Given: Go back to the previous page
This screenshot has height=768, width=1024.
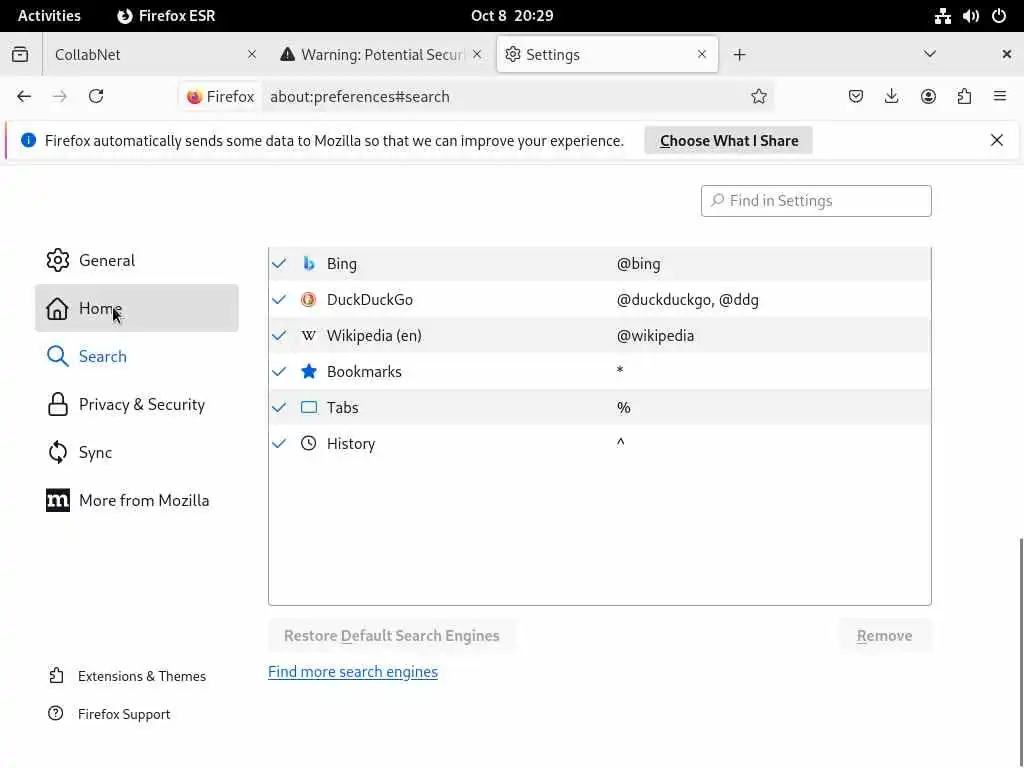Looking at the screenshot, I should [24, 96].
